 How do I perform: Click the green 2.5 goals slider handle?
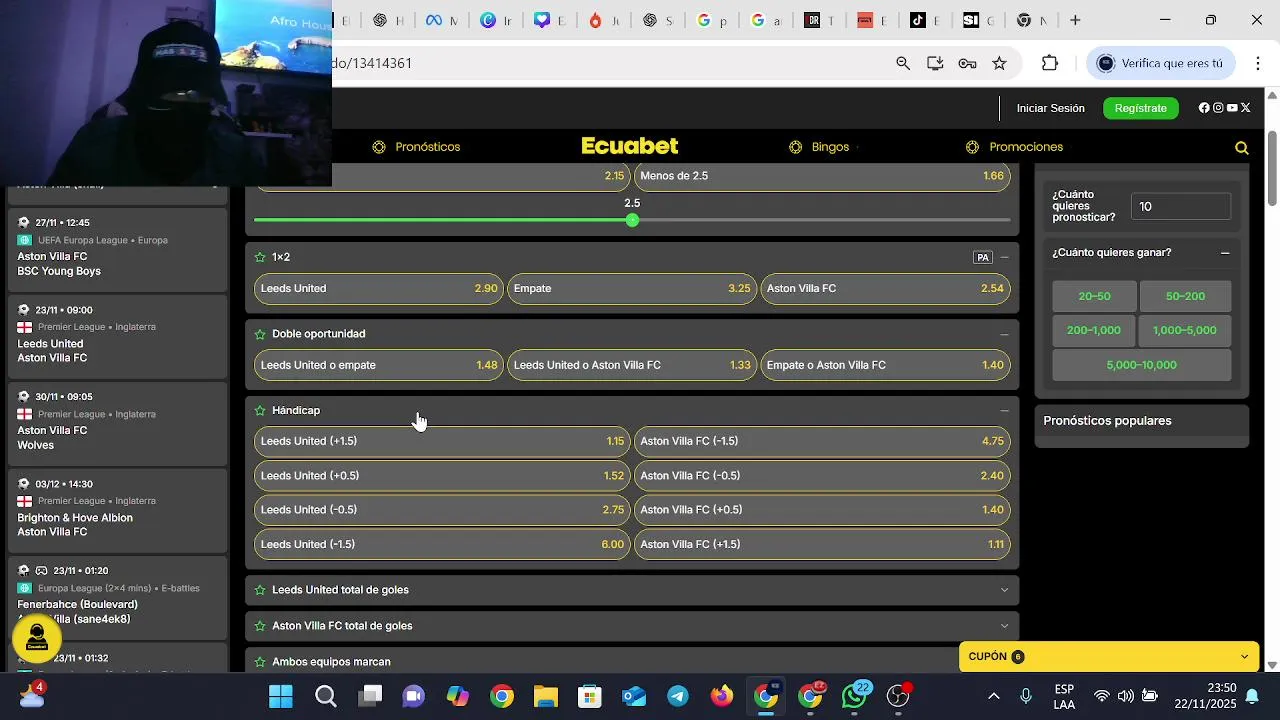(x=632, y=220)
